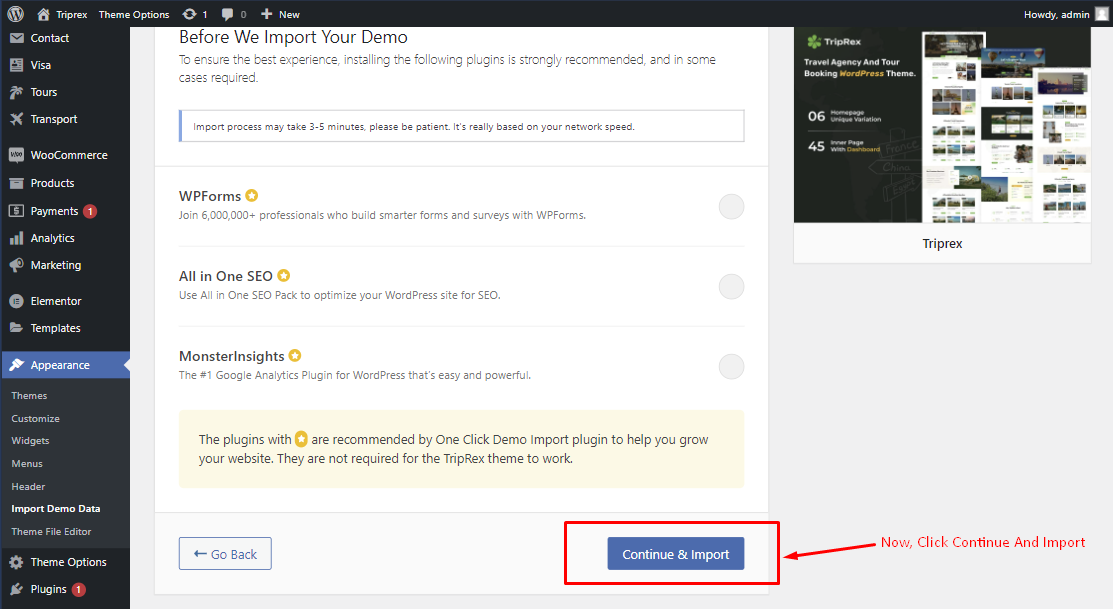This screenshot has width=1113, height=609.
Task: Open the Howdy, admin account menu
Action: (x=1056, y=14)
